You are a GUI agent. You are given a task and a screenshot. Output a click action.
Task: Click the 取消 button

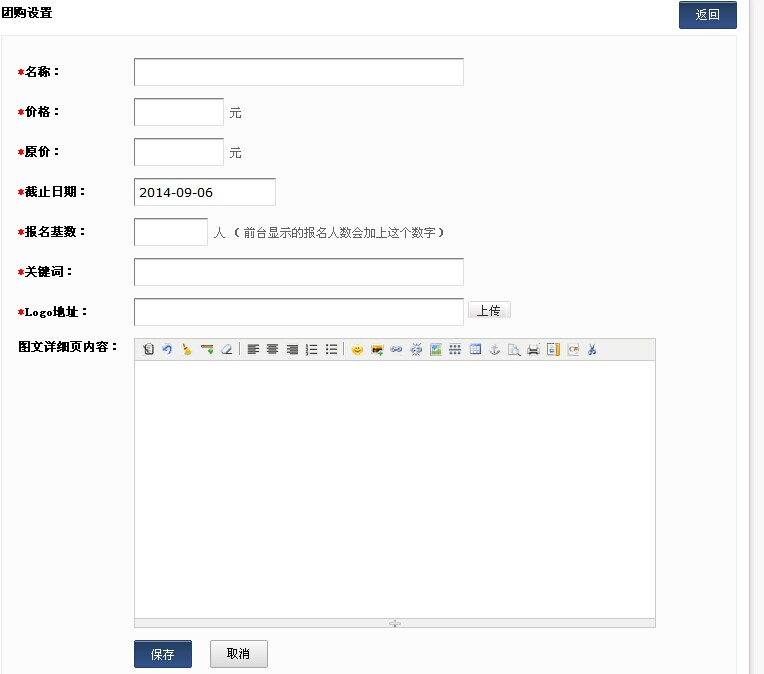(x=239, y=654)
